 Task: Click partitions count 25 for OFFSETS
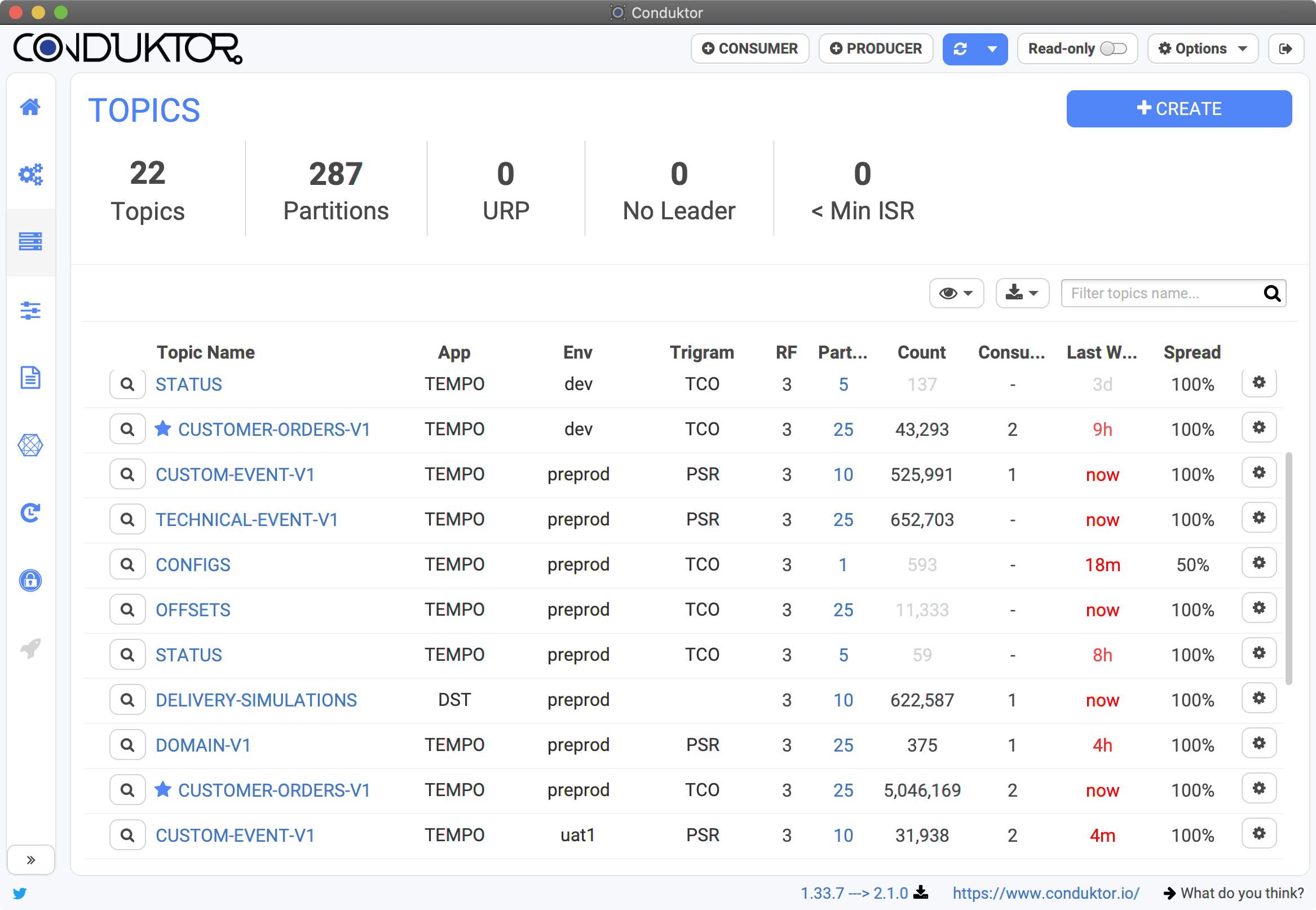843,609
